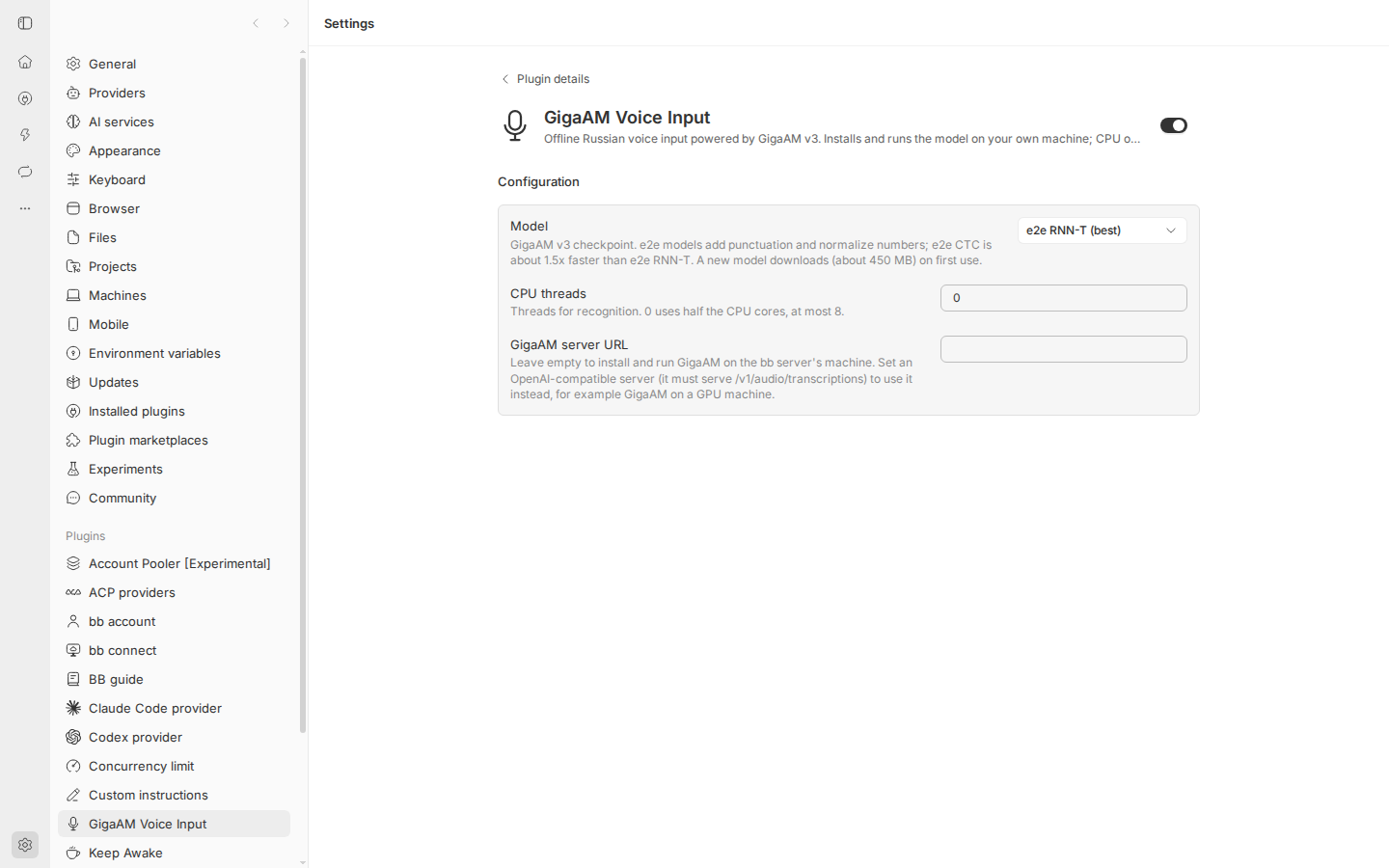Focus the CPU threads input field

coord(1064,298)
